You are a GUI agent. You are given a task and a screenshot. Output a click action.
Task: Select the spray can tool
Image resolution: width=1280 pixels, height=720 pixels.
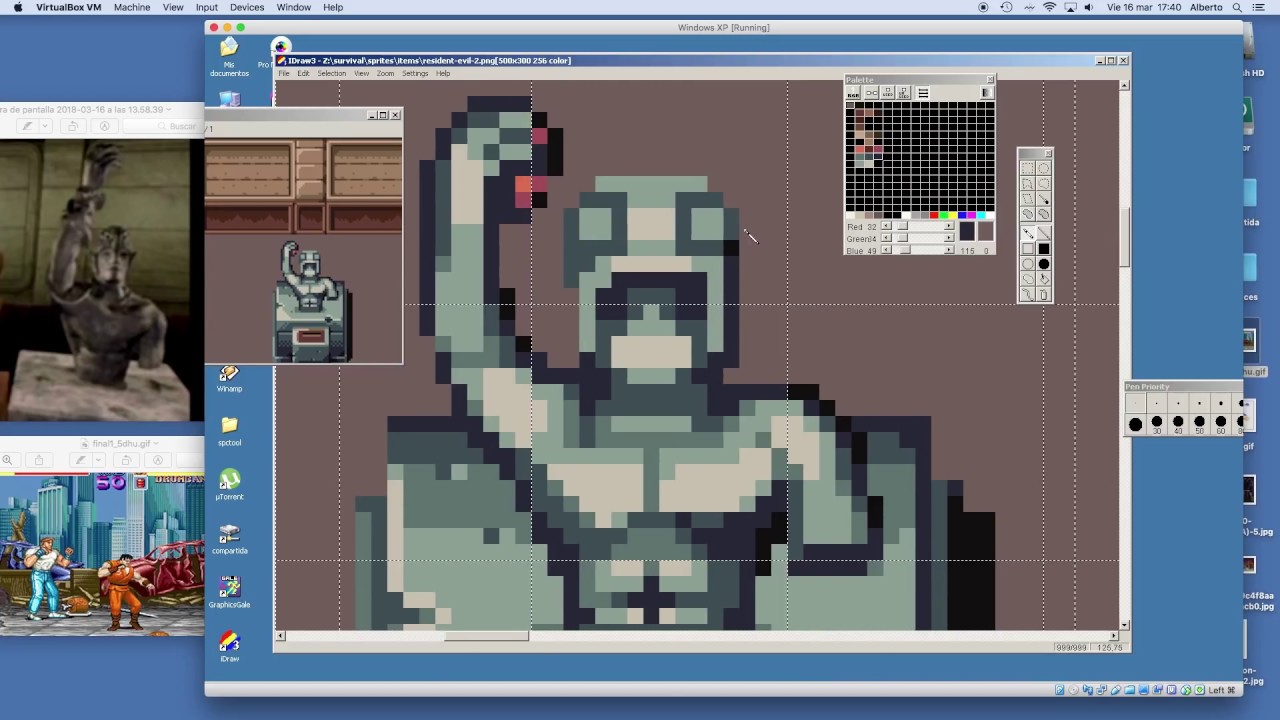tap(1043, 293)
